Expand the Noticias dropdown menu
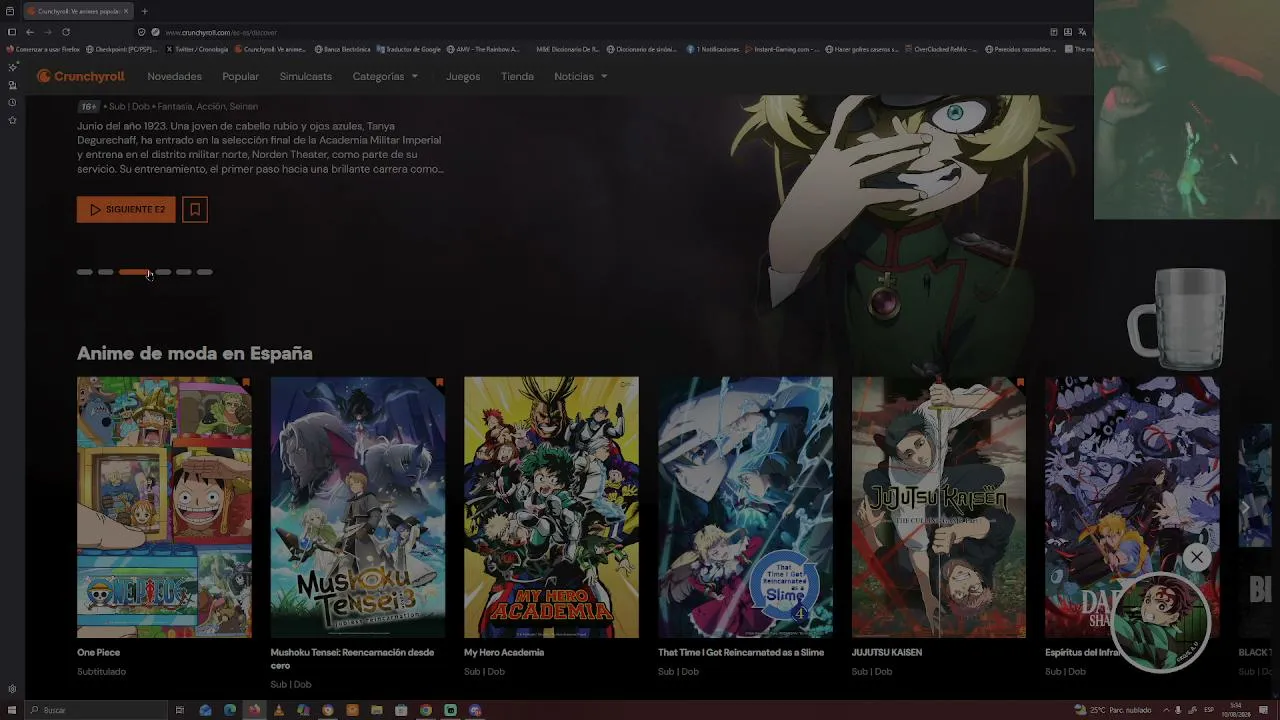1280x720 pixels. [x=581, y=76]
